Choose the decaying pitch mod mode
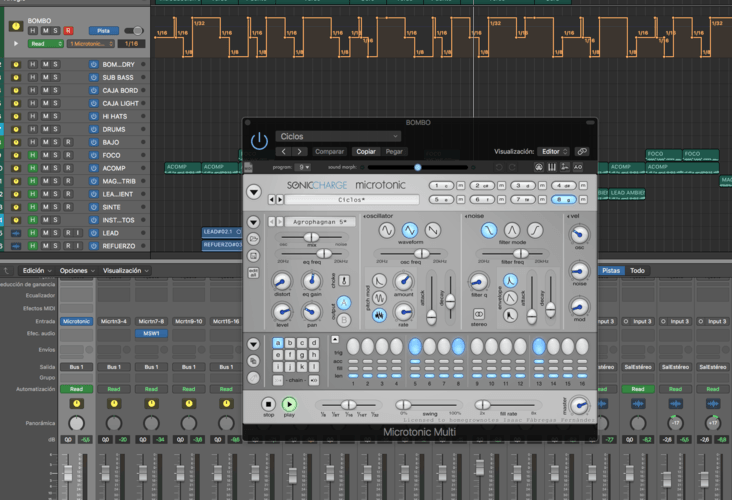Viewport: 732px width, 500px height. (379, 281)
